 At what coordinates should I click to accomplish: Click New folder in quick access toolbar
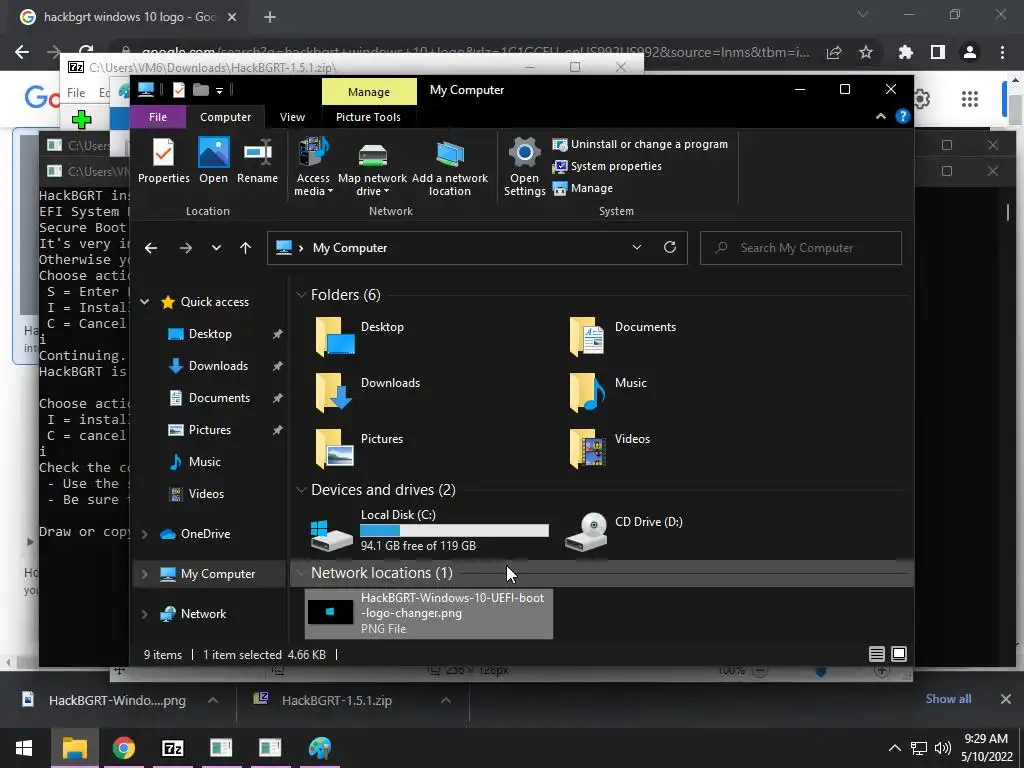point(200,90)
